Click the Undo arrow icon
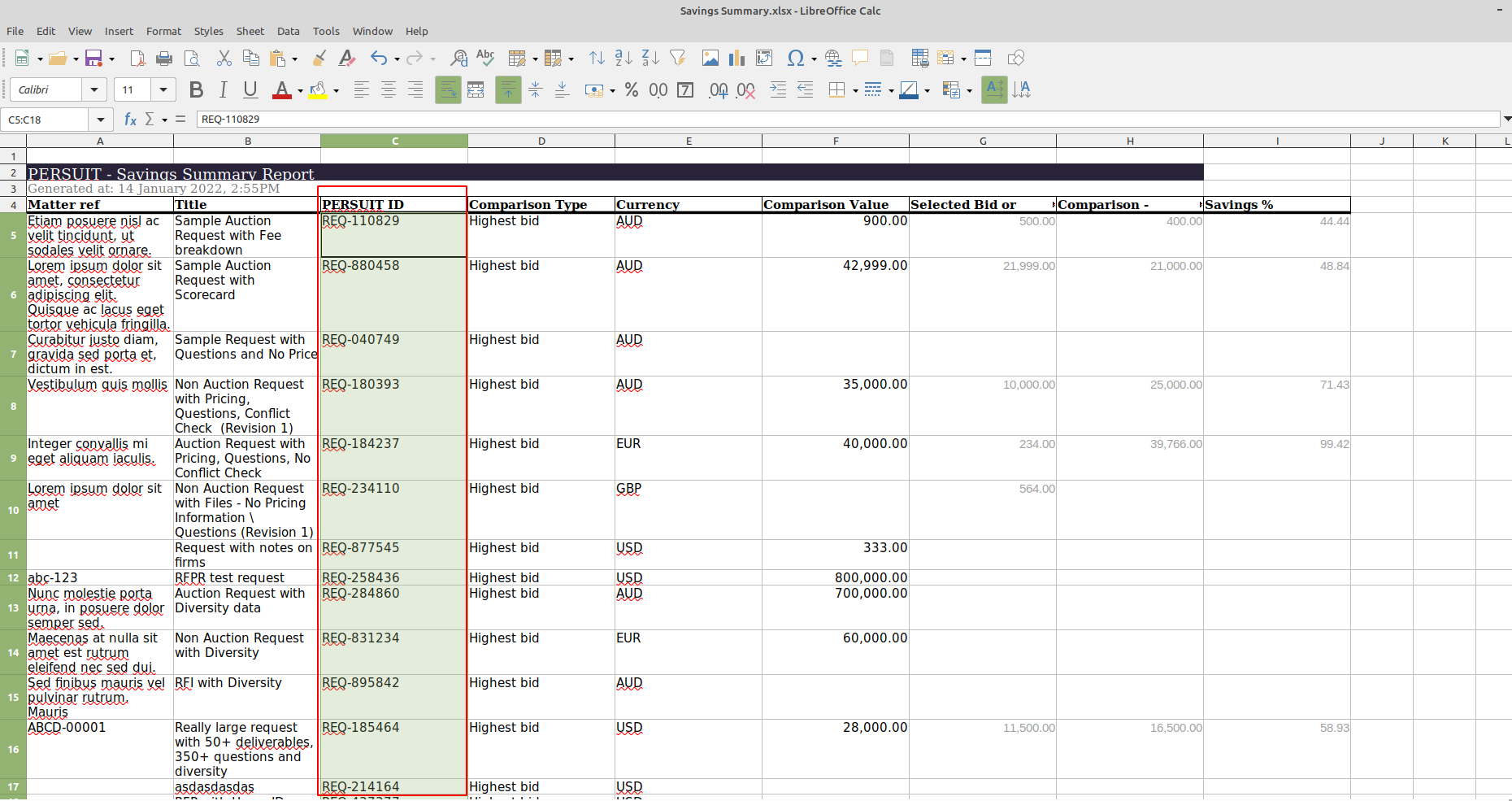Image resolution: width=1512 pixels, height=801 pixels. pyautogui.click(x=379, y=59)
